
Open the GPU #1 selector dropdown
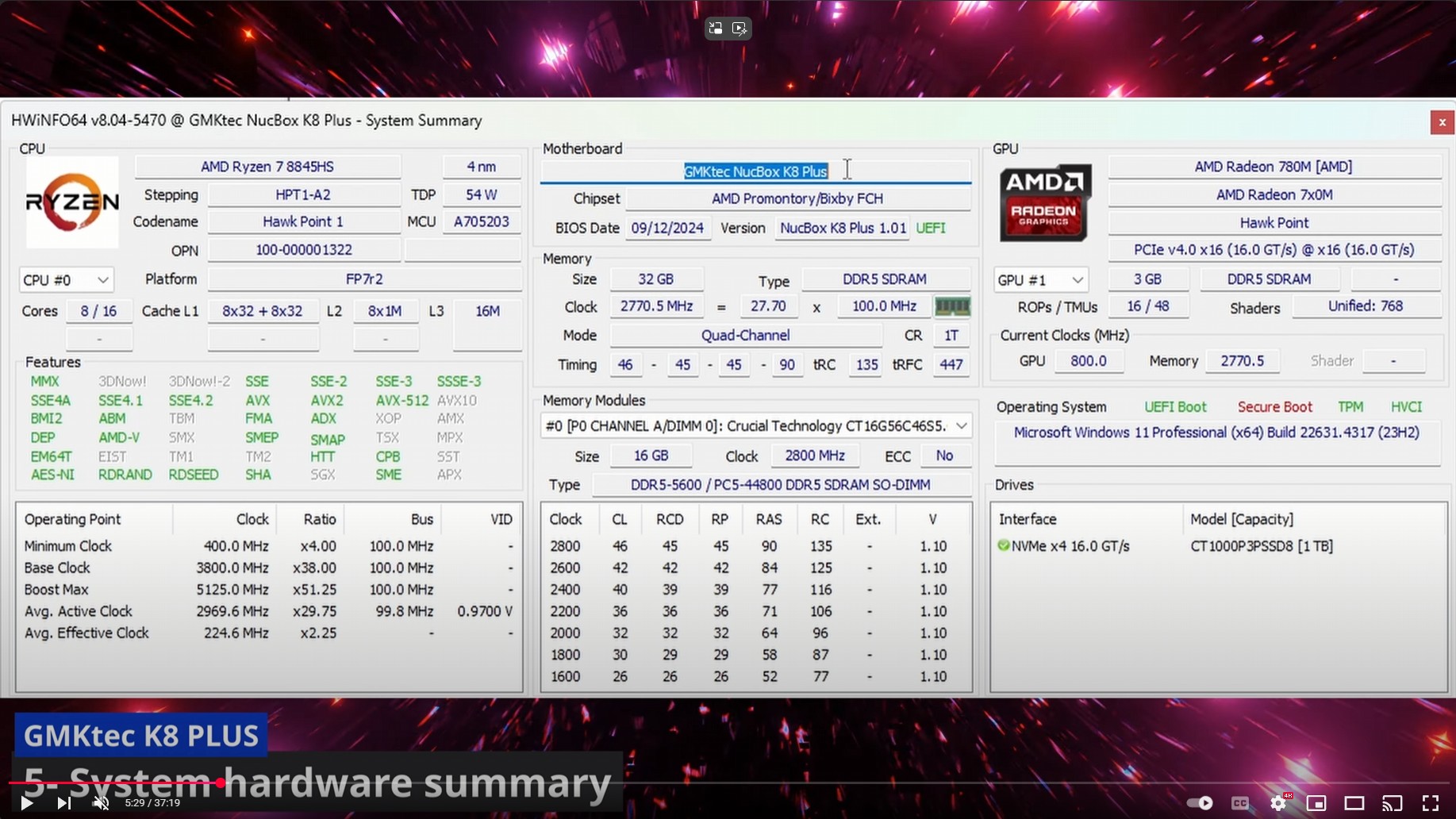pyautogui.click(x=1040, y=280)
